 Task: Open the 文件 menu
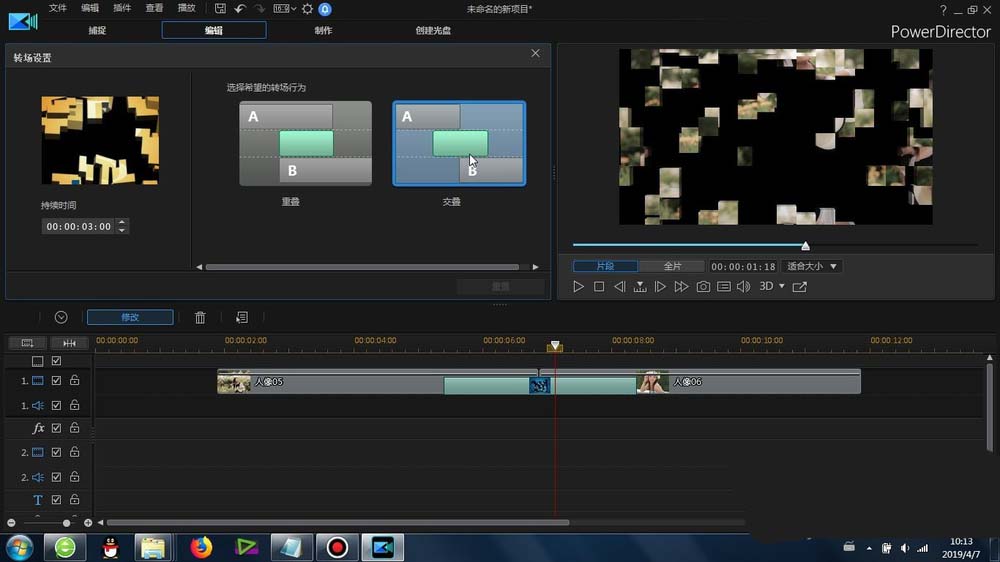58,8
